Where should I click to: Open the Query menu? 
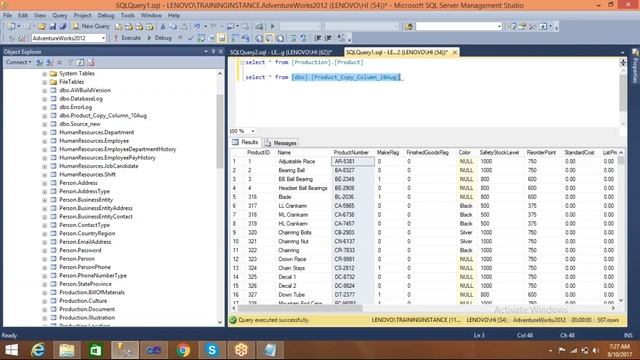click(60, 15)
